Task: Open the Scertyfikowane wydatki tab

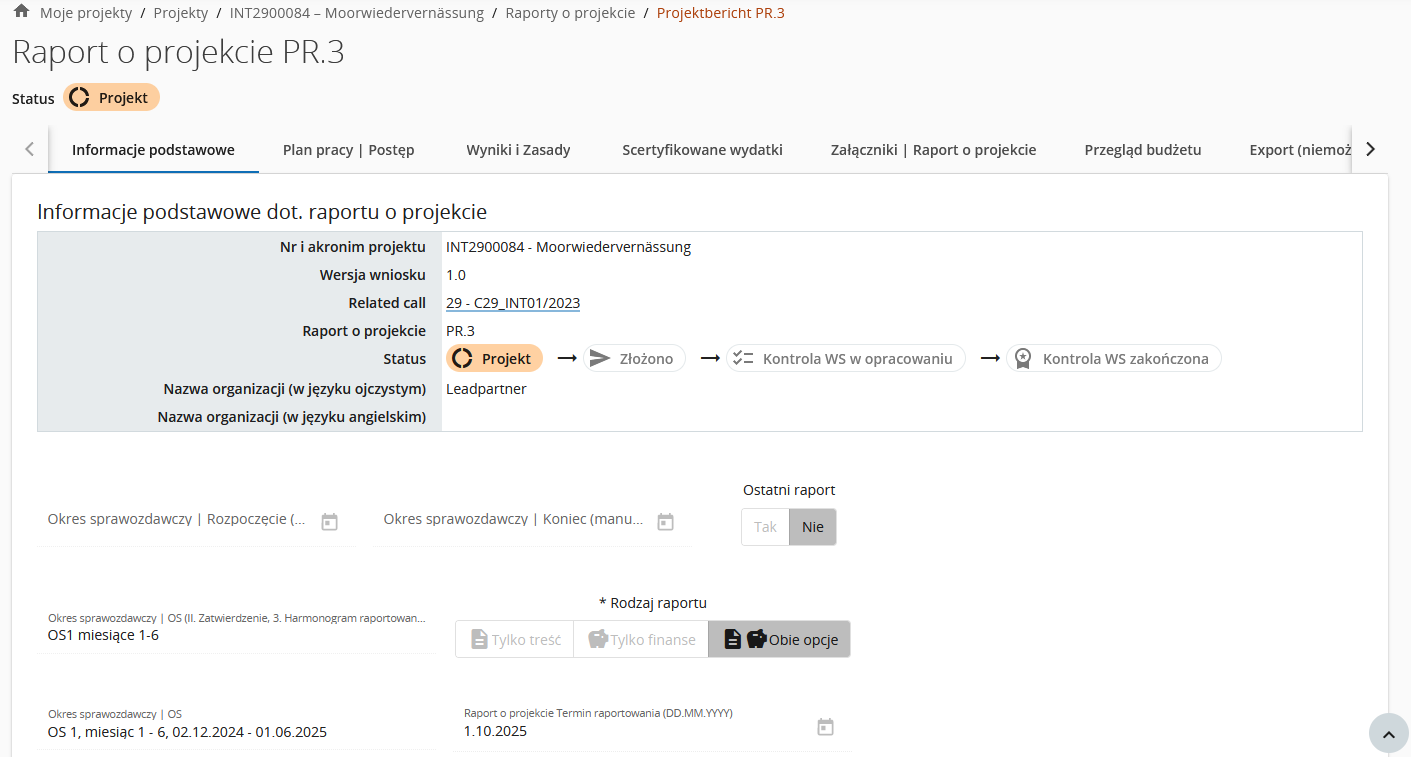Action: point(702,150)
